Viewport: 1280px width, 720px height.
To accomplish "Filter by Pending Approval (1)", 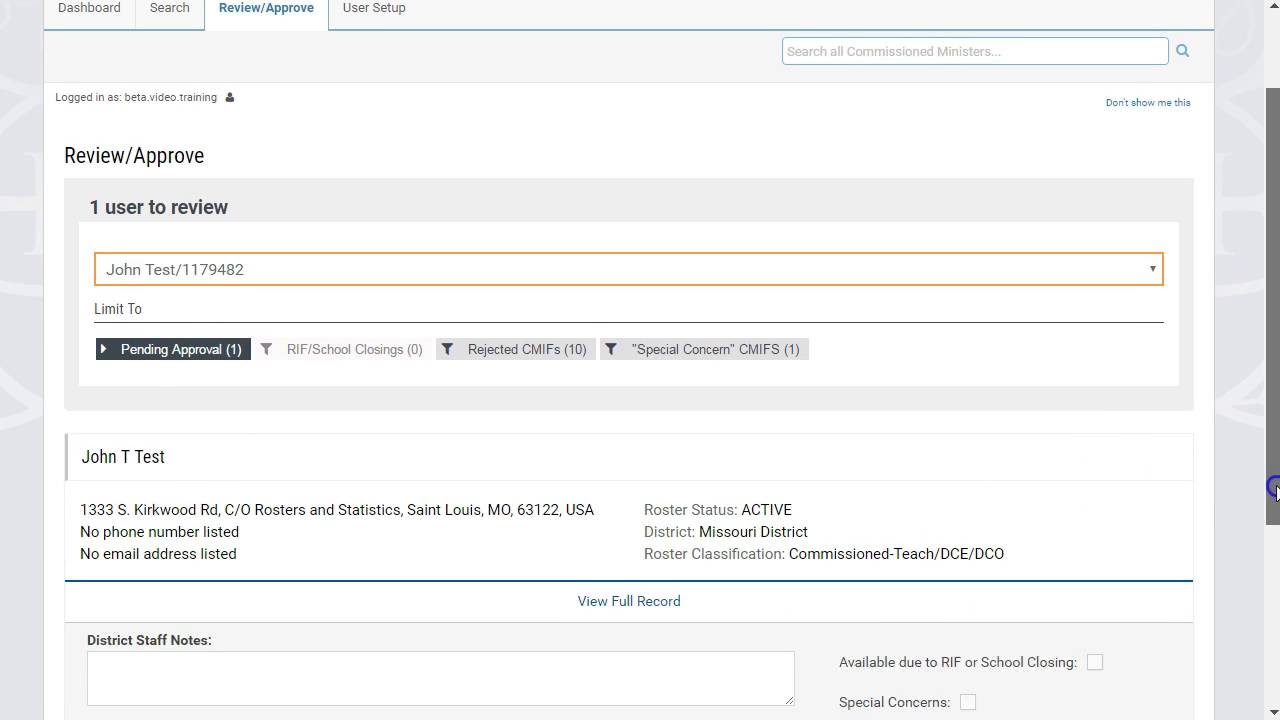I will point(173,349).
